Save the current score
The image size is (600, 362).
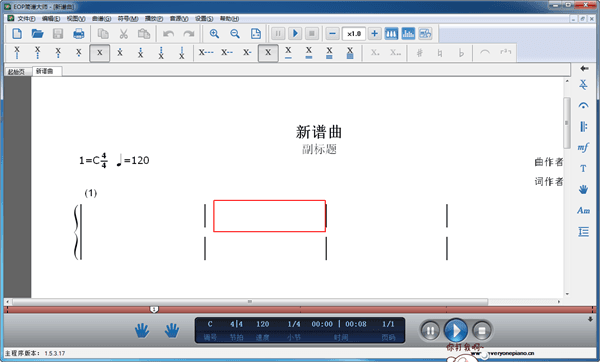(x=58, y=34)
